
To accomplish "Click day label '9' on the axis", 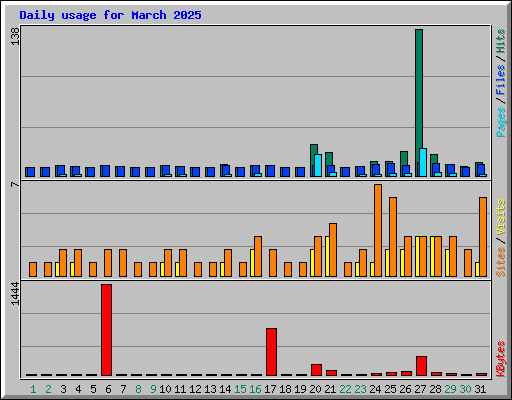I will tap(153, 389).
